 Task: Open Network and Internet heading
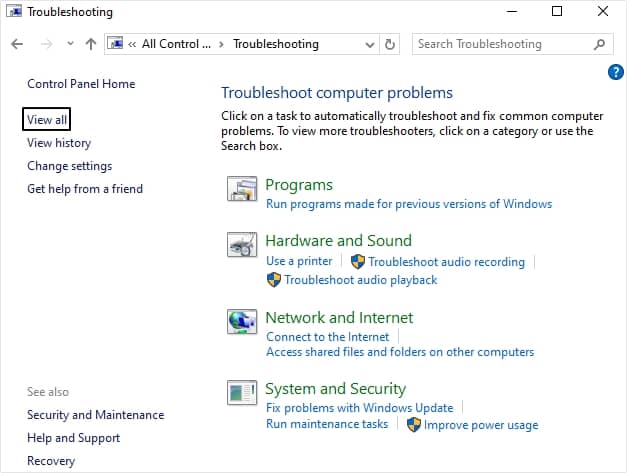(339, 317)
